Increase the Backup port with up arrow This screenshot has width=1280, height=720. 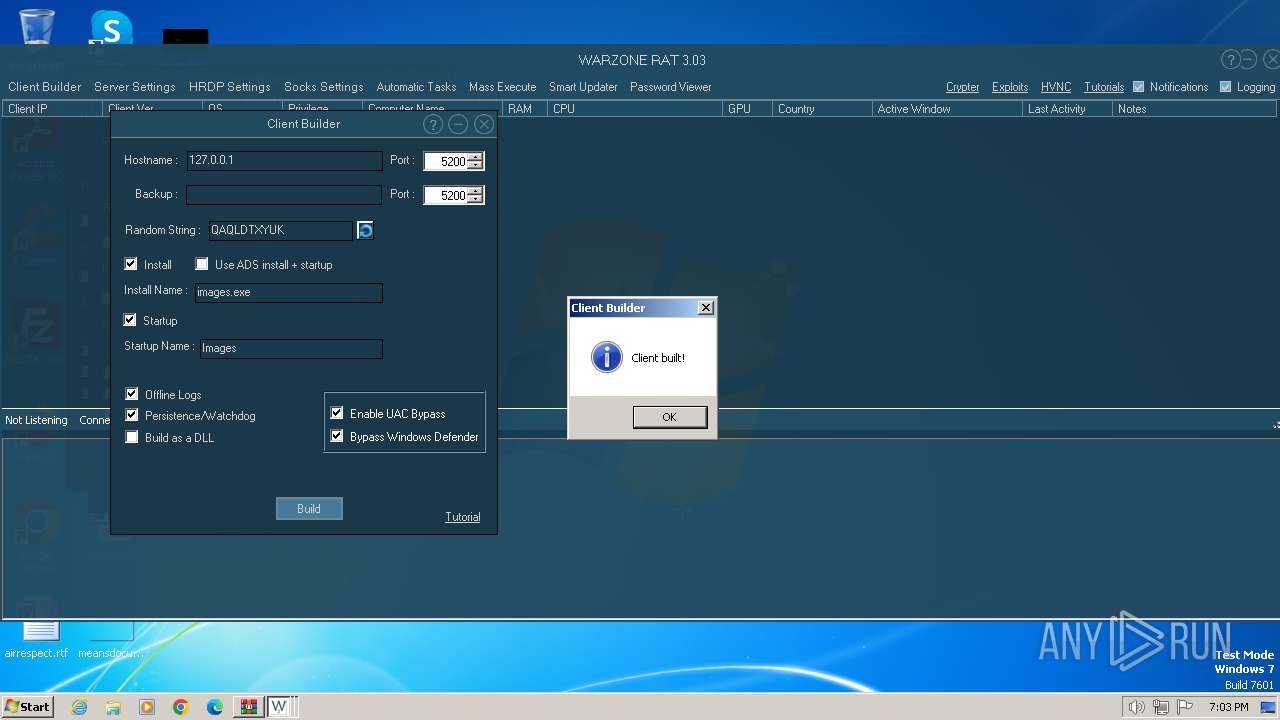[475, 191]
